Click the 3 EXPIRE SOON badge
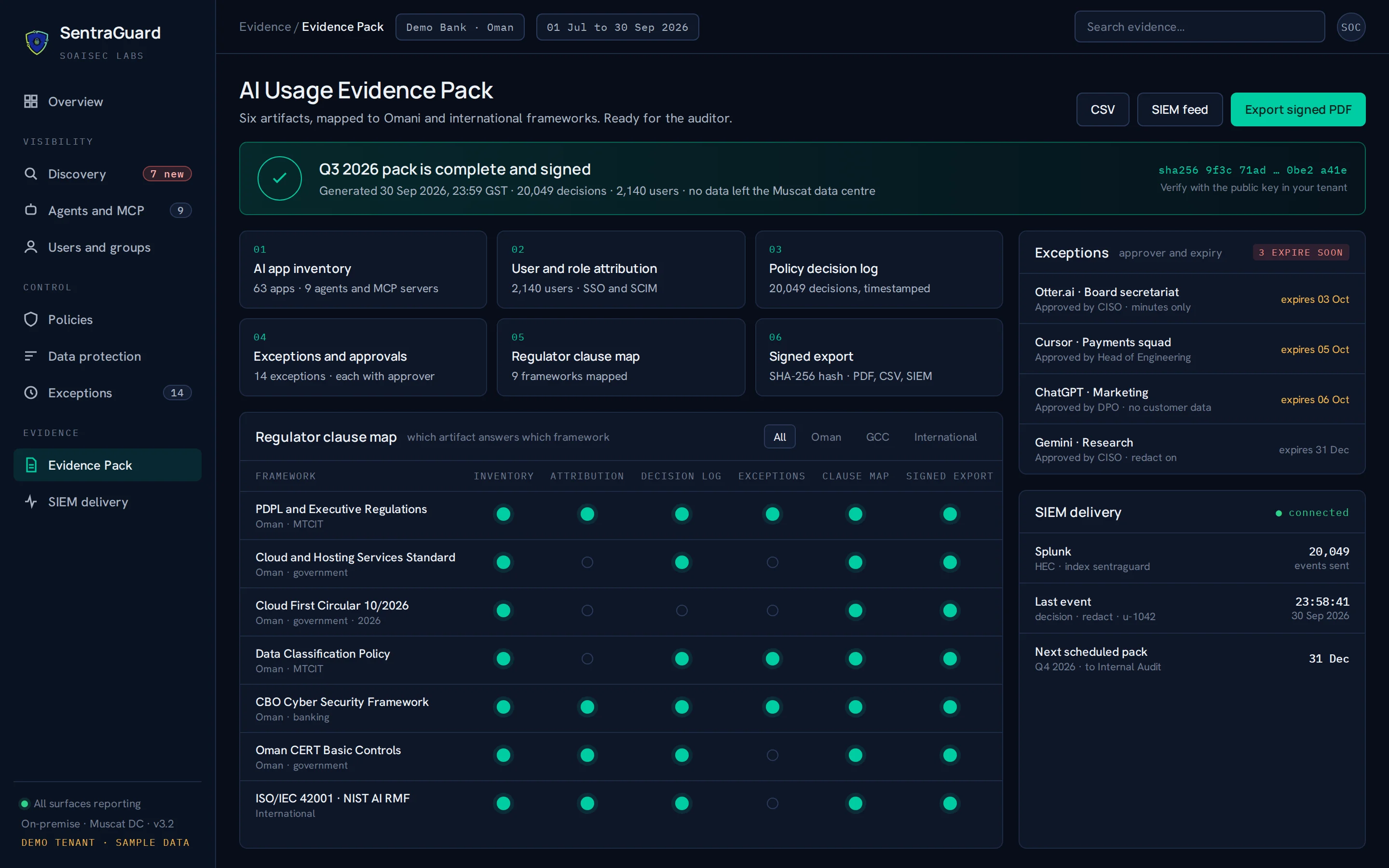The height and width of the screenshot is (868, 1389). pyautogui.click(x=1301, y=253)
